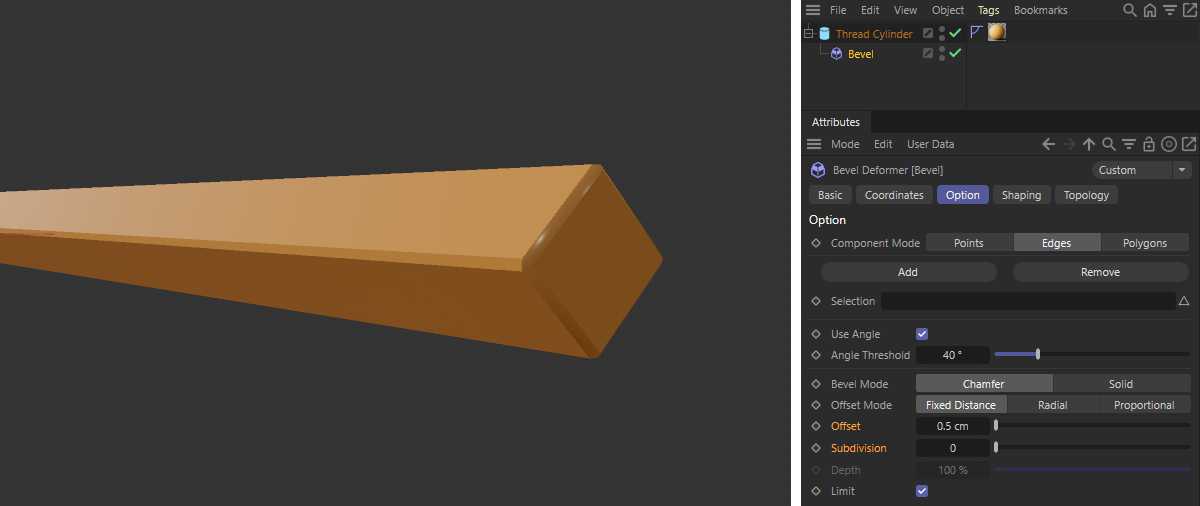
Task: Go back with the Attributes left arrow
Action: click(x=1048, y=144)
